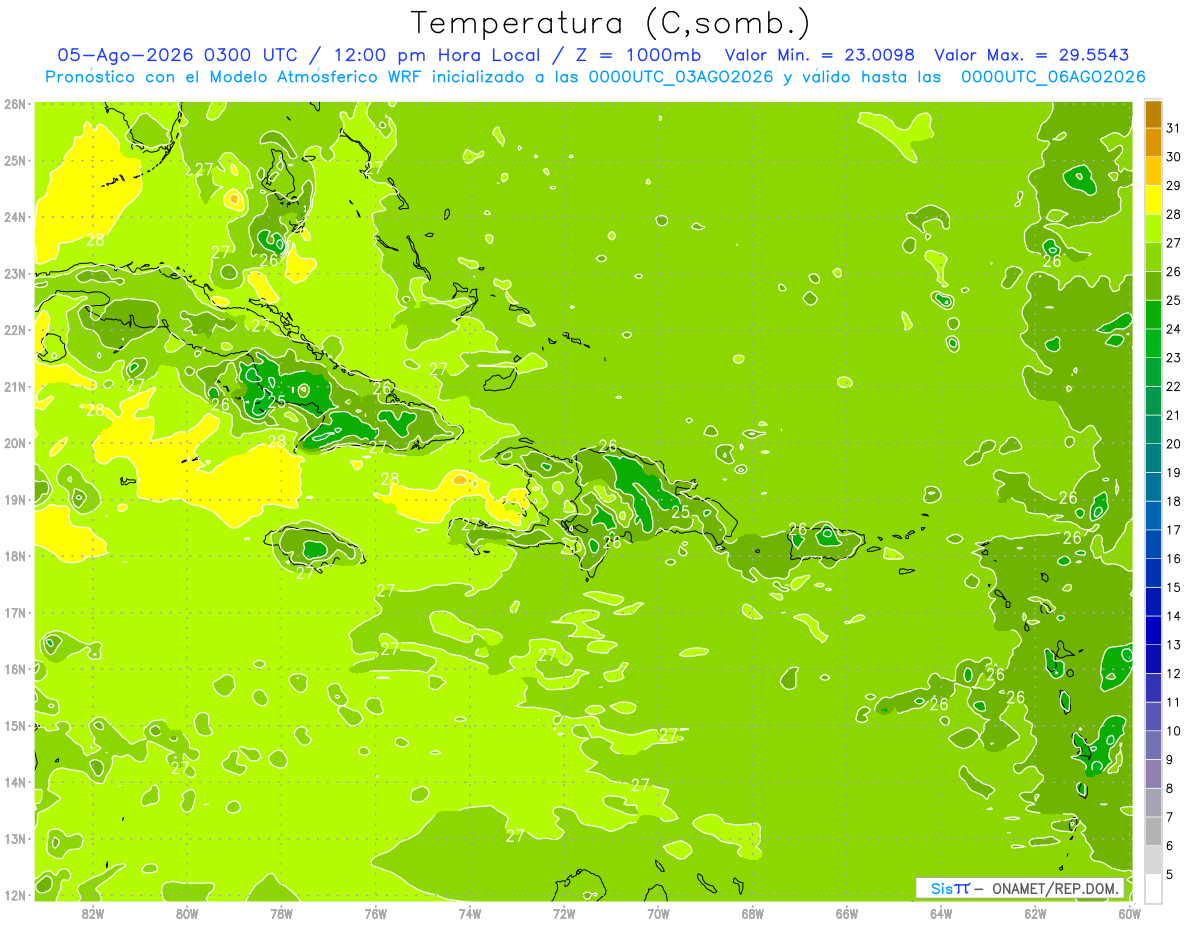
Task: Click the "62W" longitude axis label
Action: coord(1035,913)
